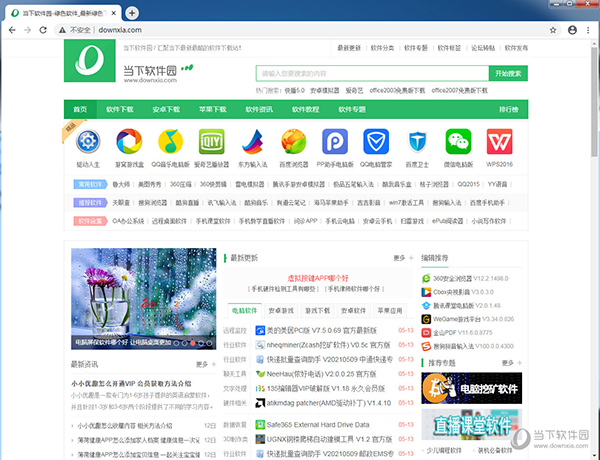
Task: Bookmark this page with star icon
Action: (x=553, y=30)
